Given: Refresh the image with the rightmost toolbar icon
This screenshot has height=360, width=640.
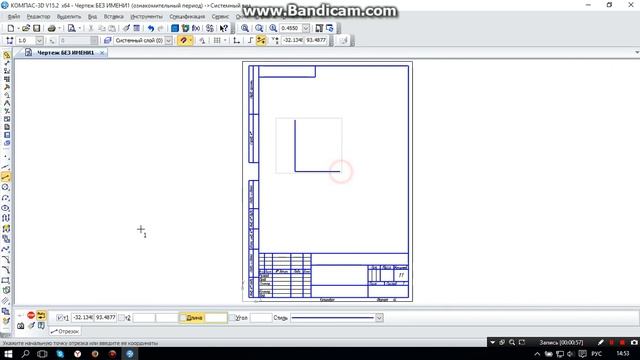Looking at the screenshot, I should [329, 28].
